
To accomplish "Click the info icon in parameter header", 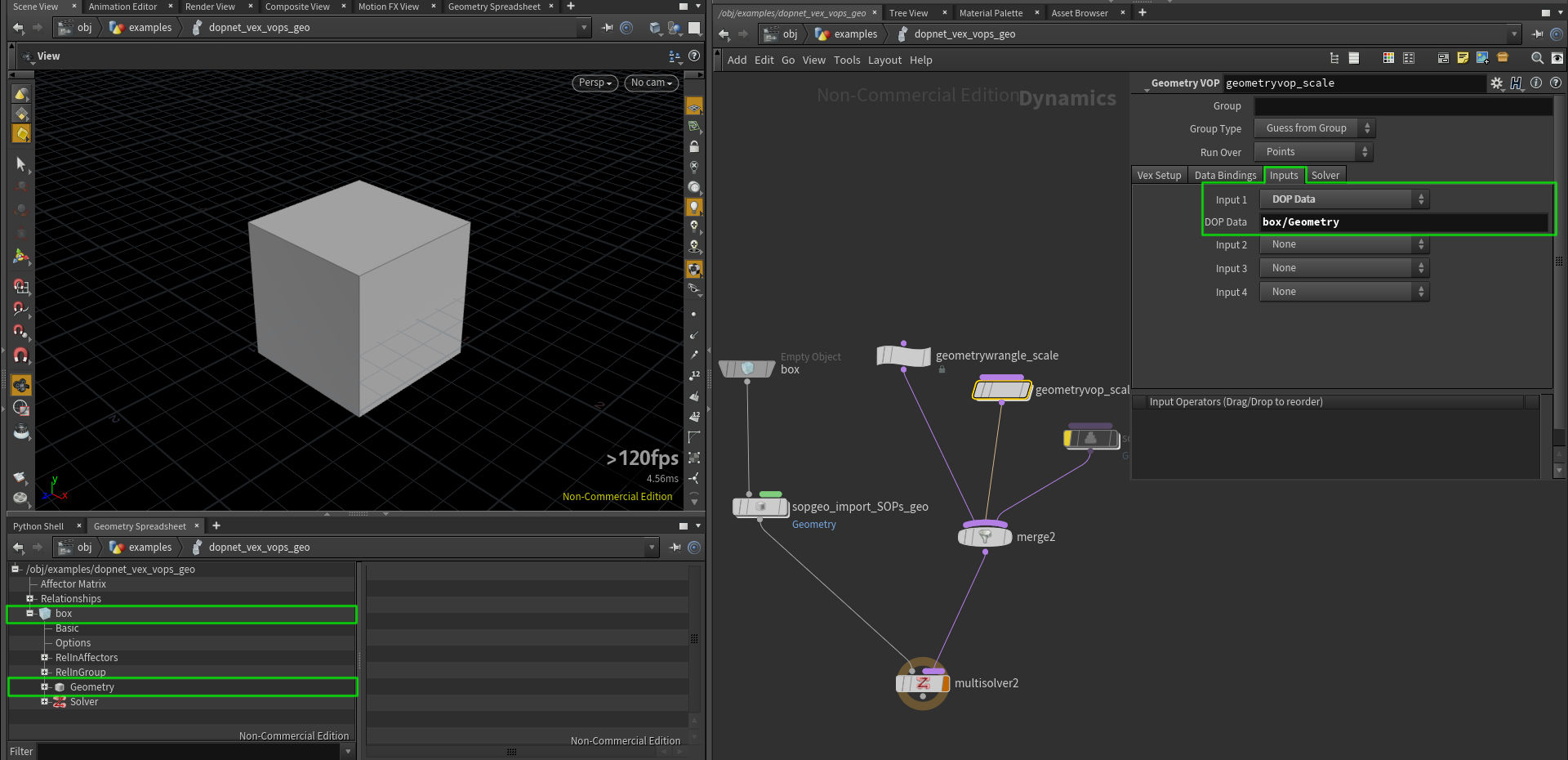I will tap(1536, 83).
